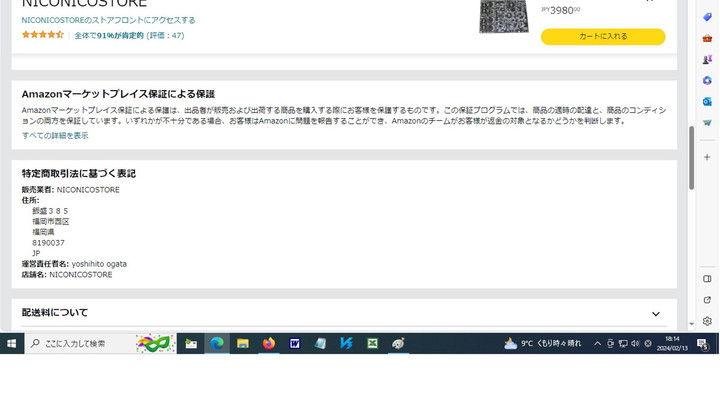The width and height of the screenshot is (720, 407).
Task: Click the Microsoft Edge taskbar icon
Action: click(217, 344)
